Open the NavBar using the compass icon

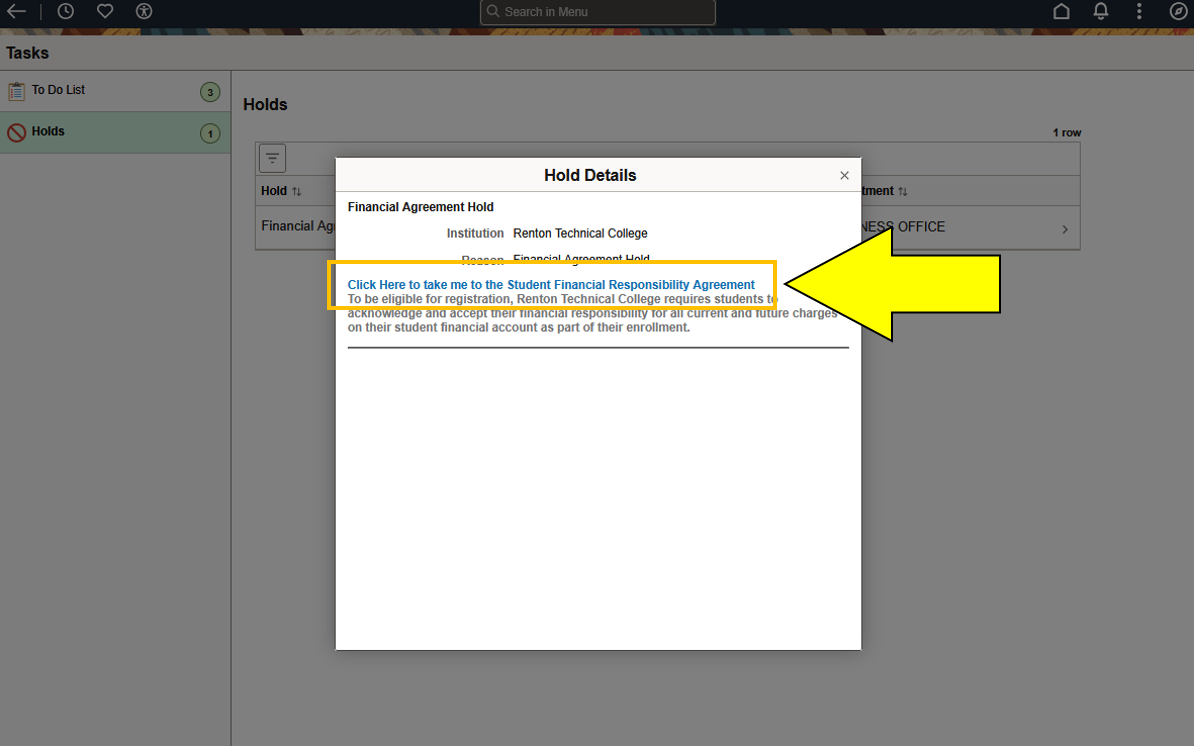click(1178, 11)
